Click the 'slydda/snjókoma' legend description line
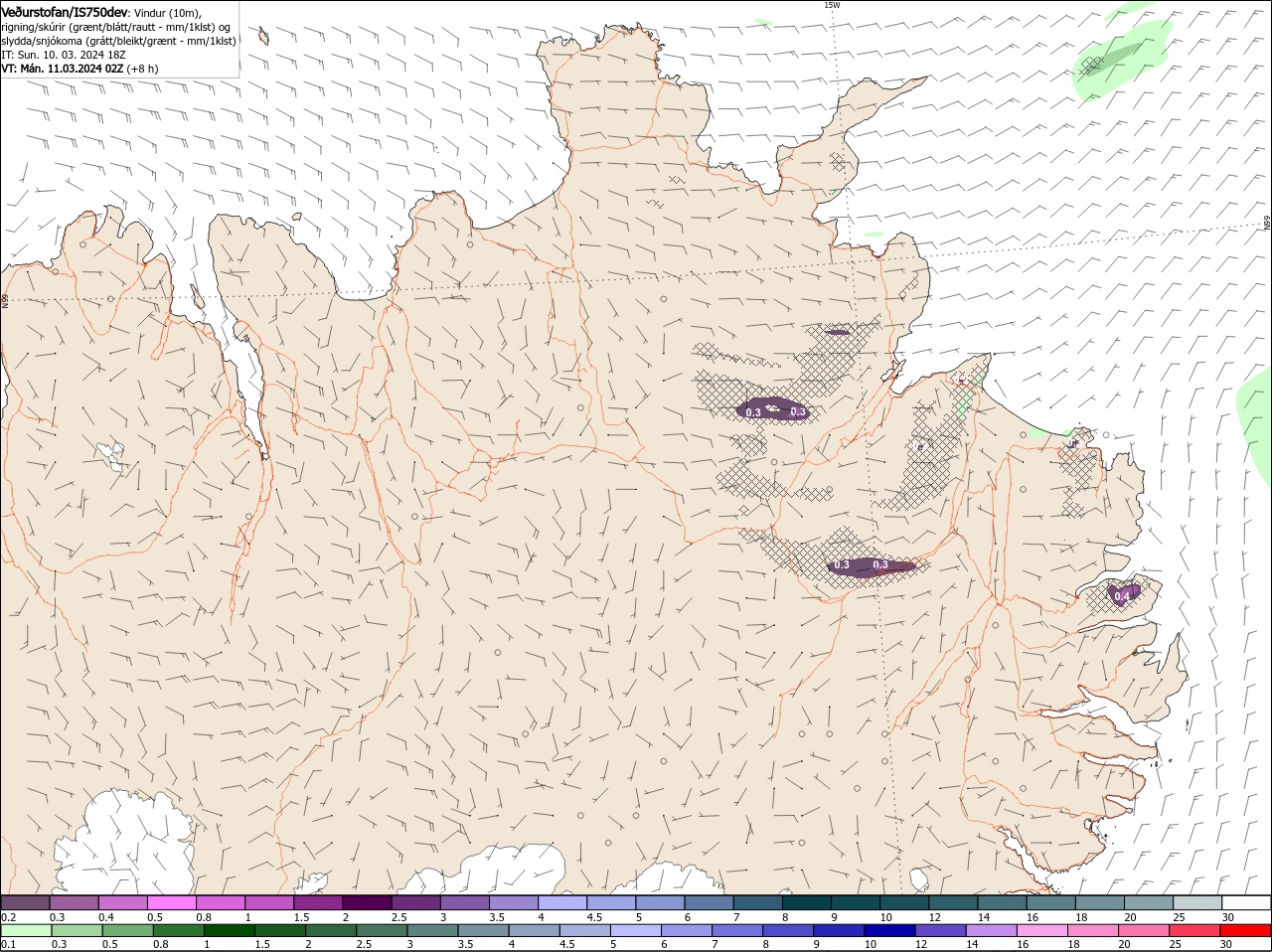Screen dimensions: 1272x952 point(118,41)
